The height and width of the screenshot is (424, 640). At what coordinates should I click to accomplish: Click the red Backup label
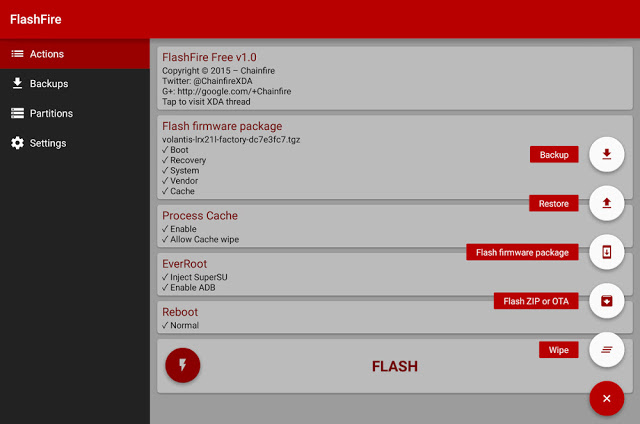pos(554,155)
